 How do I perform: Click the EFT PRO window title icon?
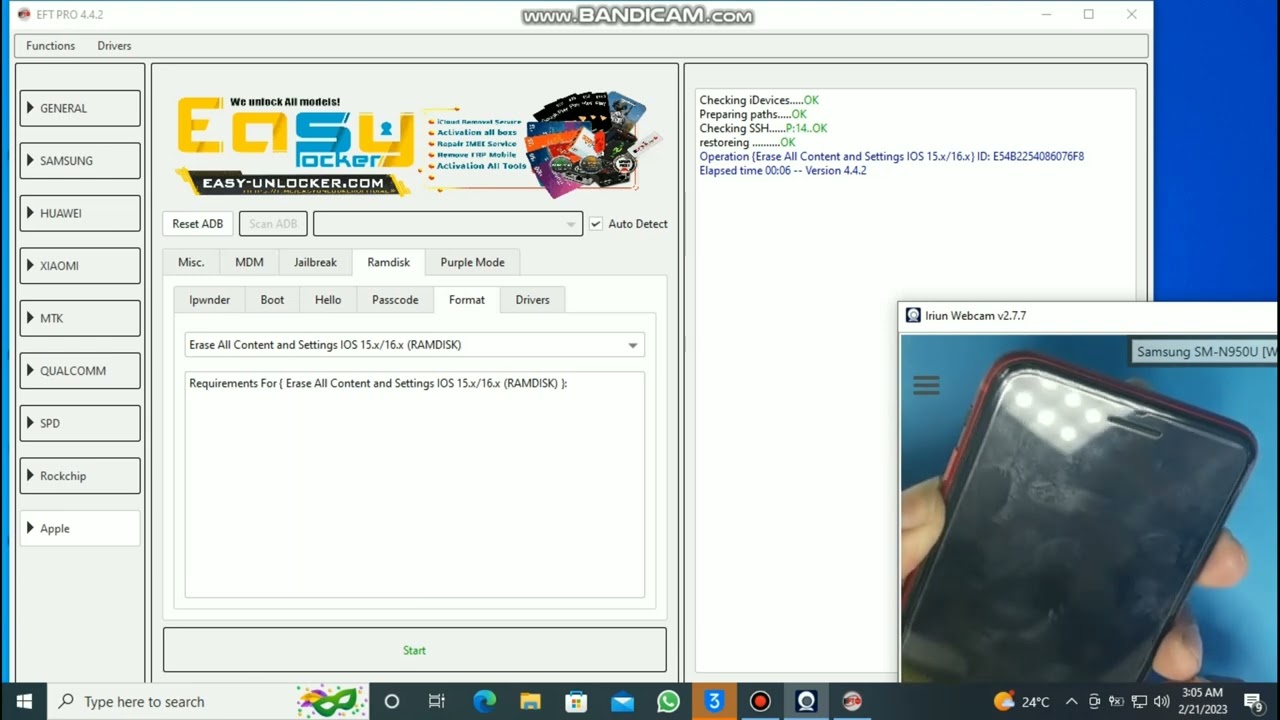24,14
